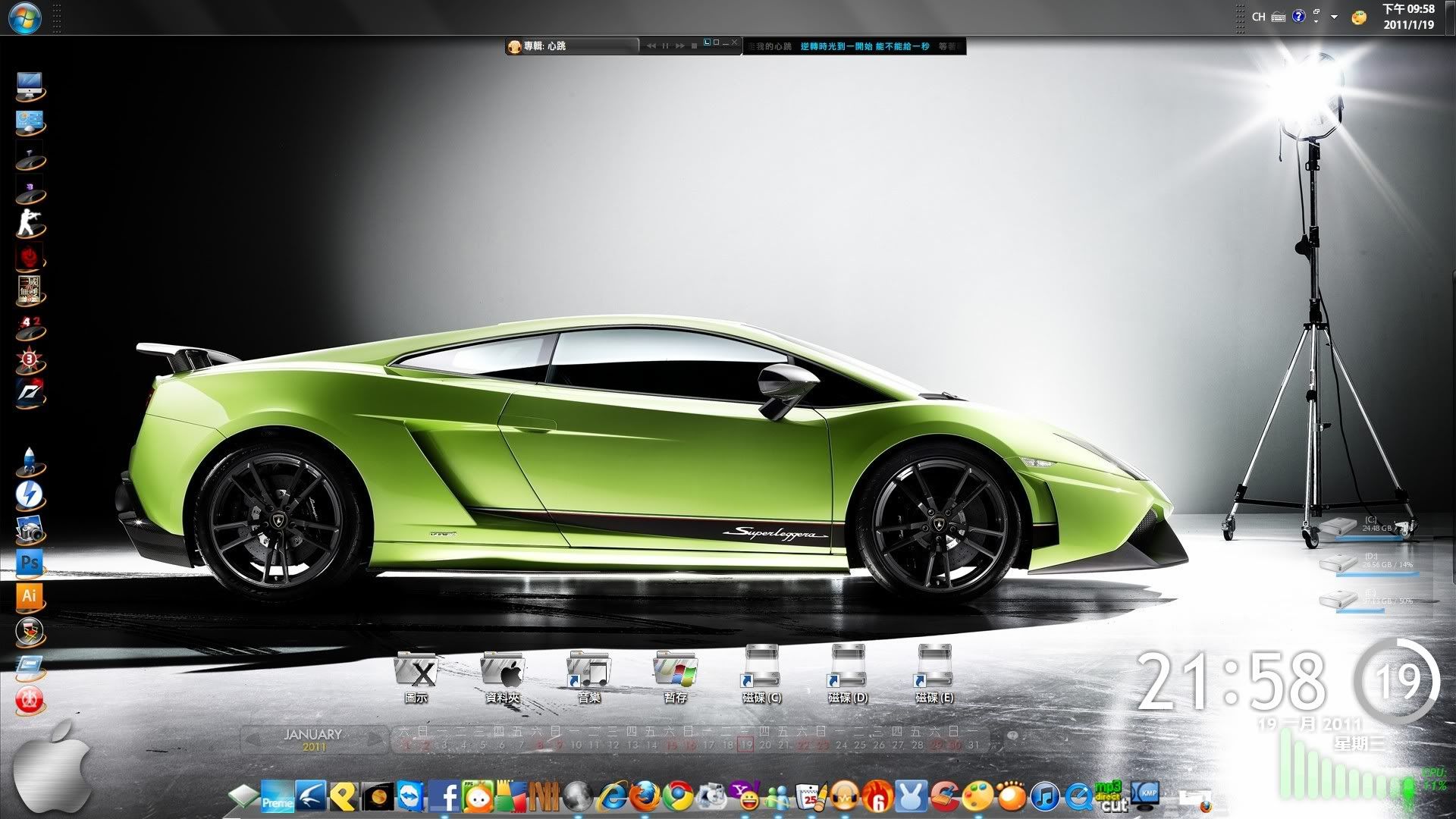Open drive shortcut 磁碟 (D)

(848, 675)
